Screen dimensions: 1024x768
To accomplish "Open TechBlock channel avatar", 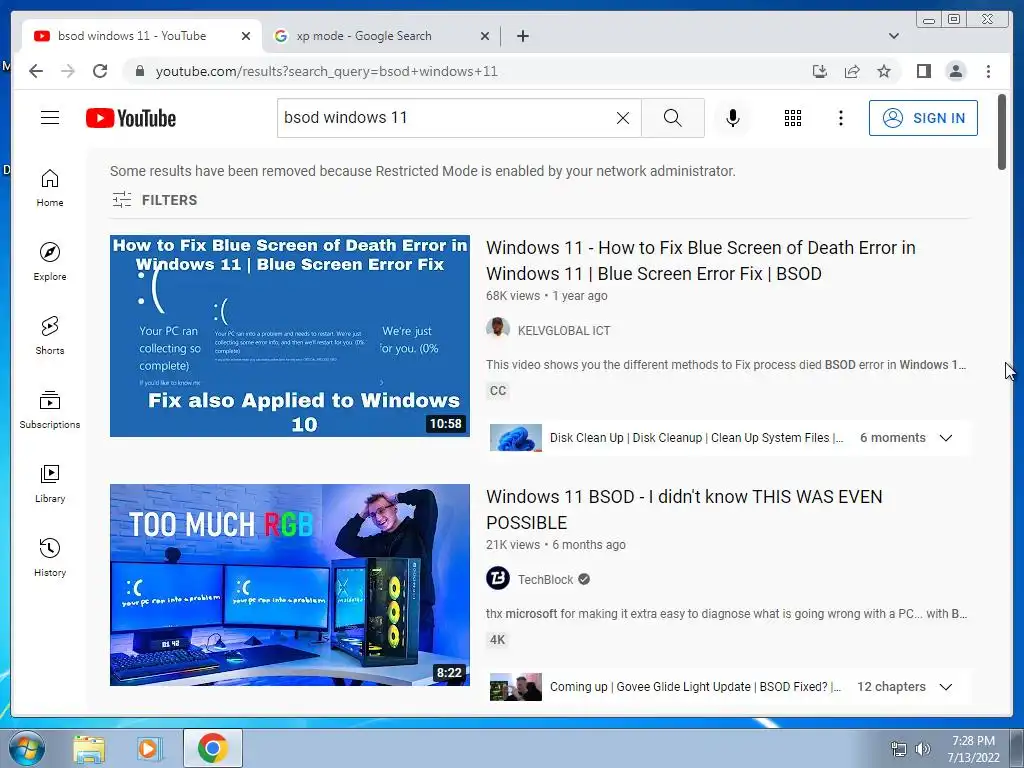I will pyautogui.click(x=498, y=579).
